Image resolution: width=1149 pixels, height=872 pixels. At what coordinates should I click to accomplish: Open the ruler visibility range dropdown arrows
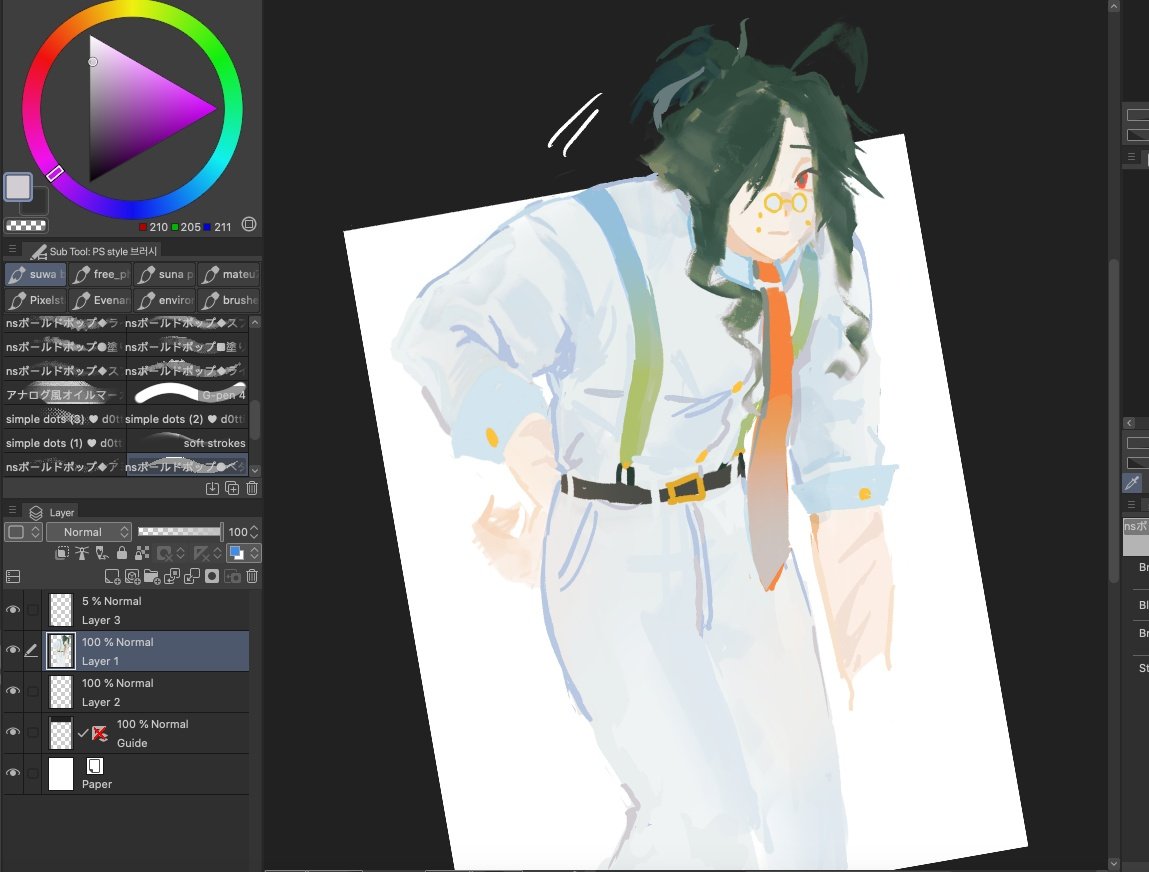click(x=217, y=553)
